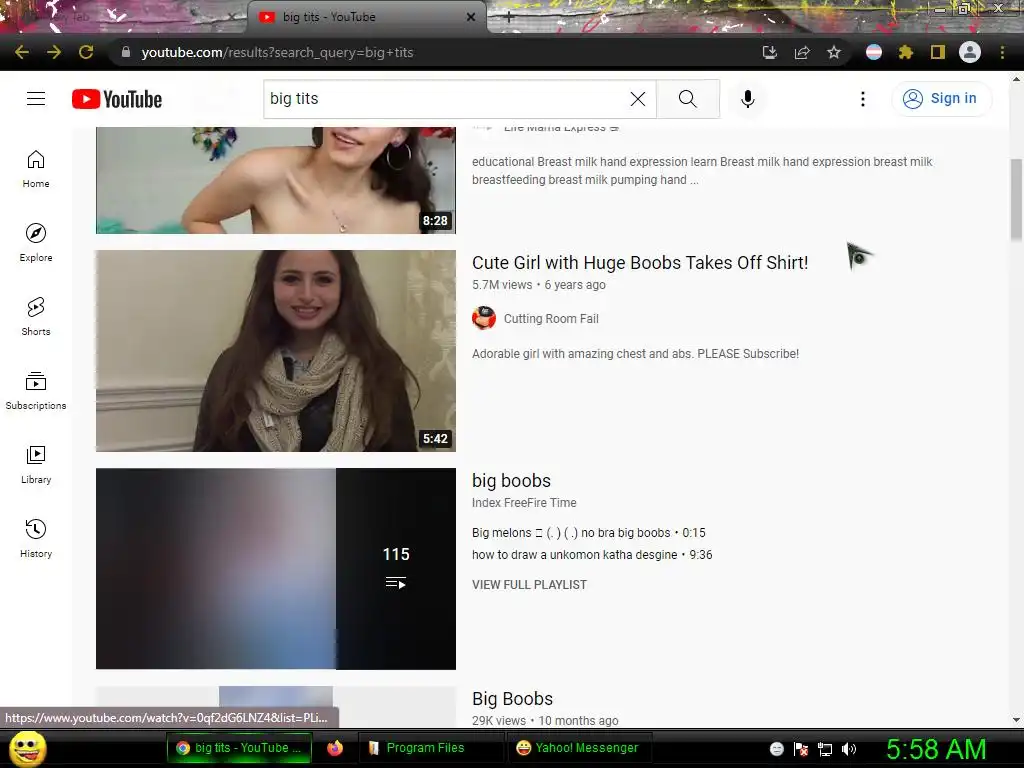Open Explore in sidebar
Screen dimensions: 1024x768
coord(36,242)
